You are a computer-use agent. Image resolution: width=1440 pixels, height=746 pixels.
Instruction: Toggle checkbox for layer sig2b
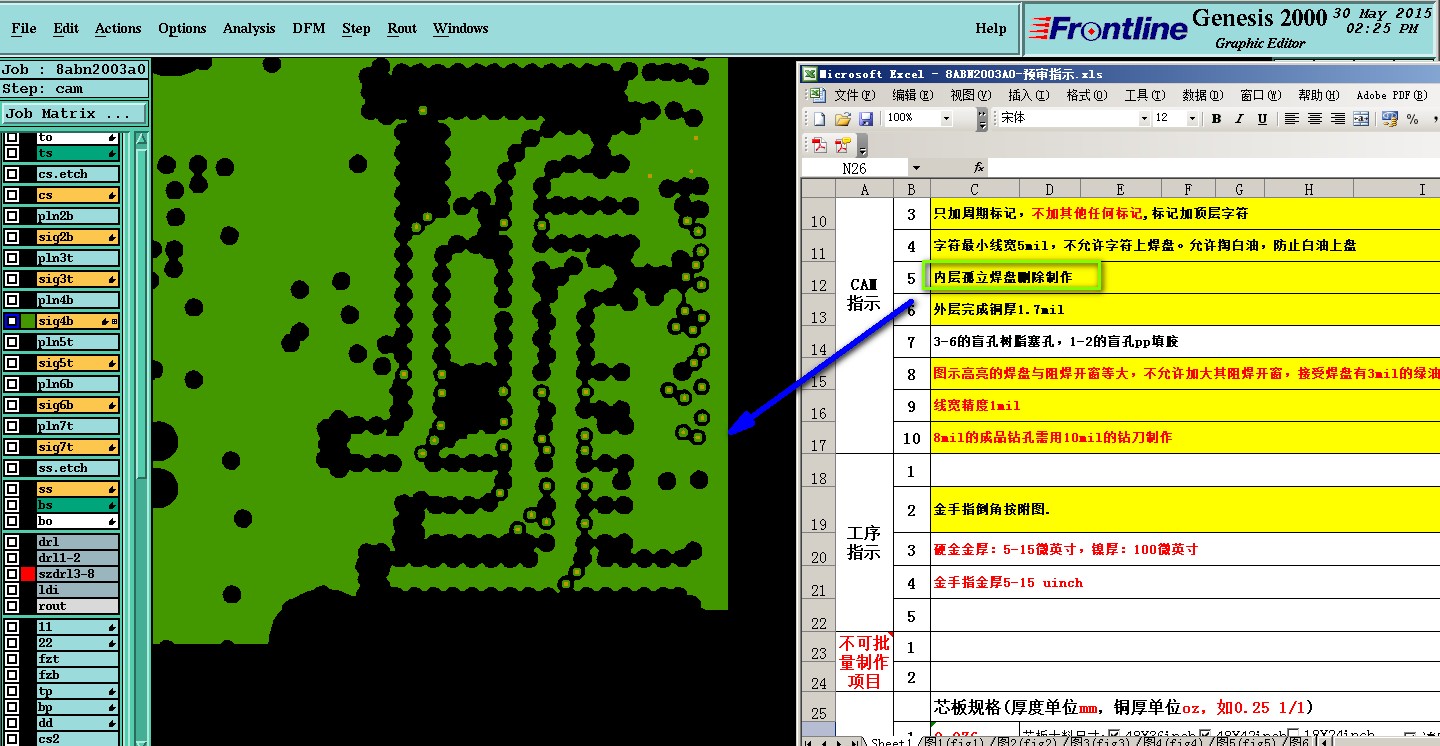point(12,237)
